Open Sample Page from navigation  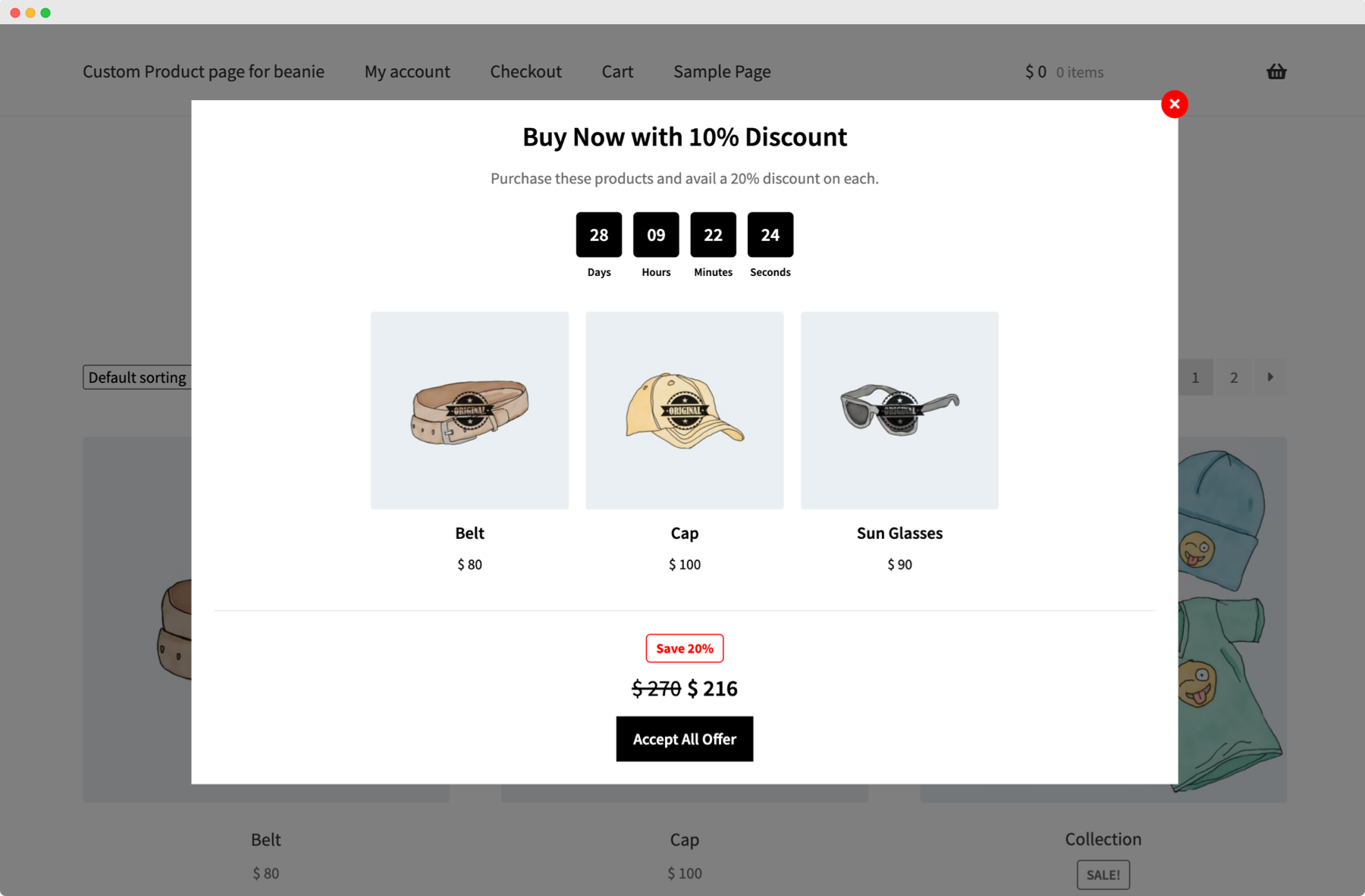coord(722,72)
